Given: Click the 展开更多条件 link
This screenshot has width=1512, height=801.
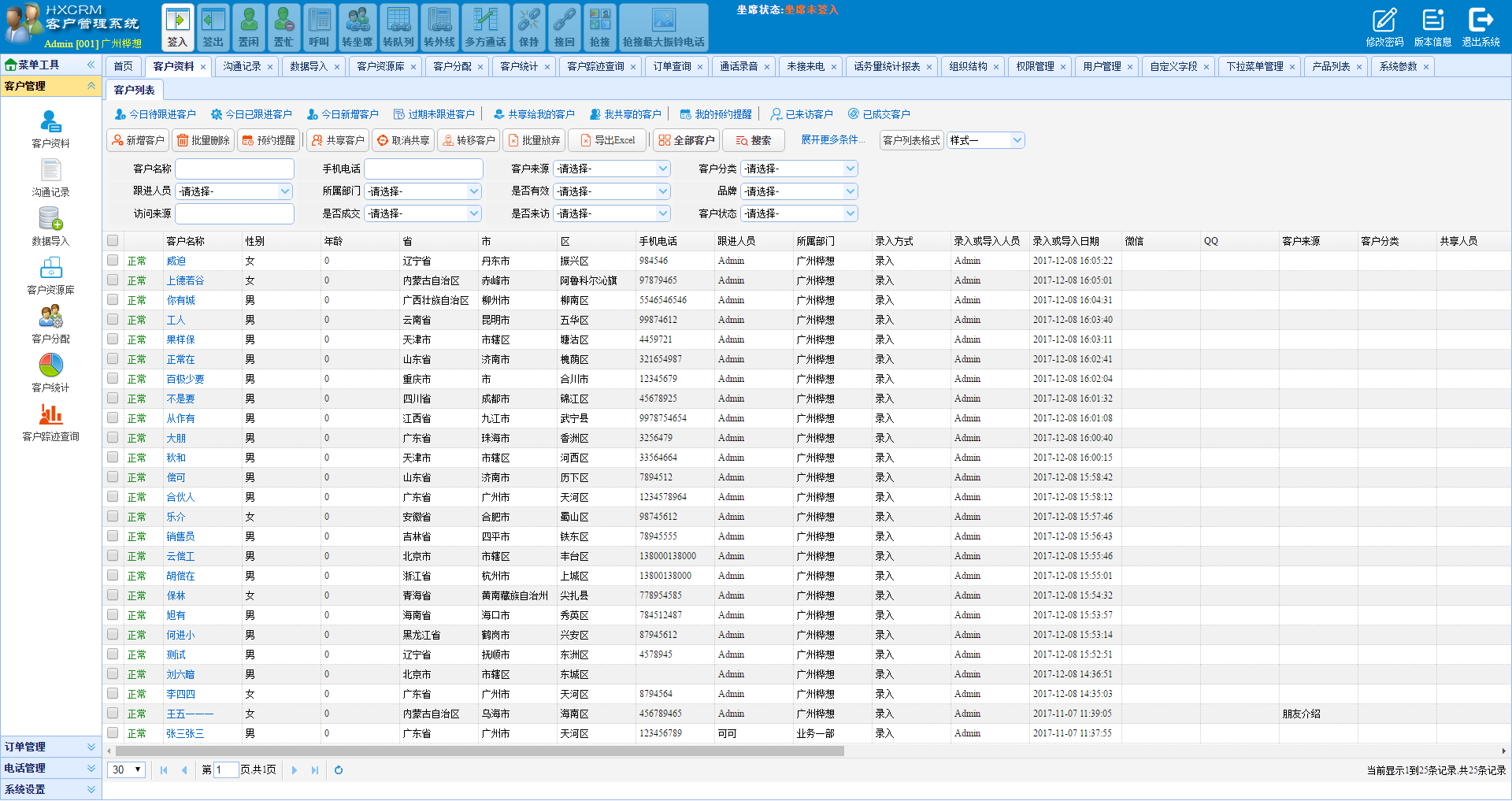Looking at the screenshot, I should 833,139.
